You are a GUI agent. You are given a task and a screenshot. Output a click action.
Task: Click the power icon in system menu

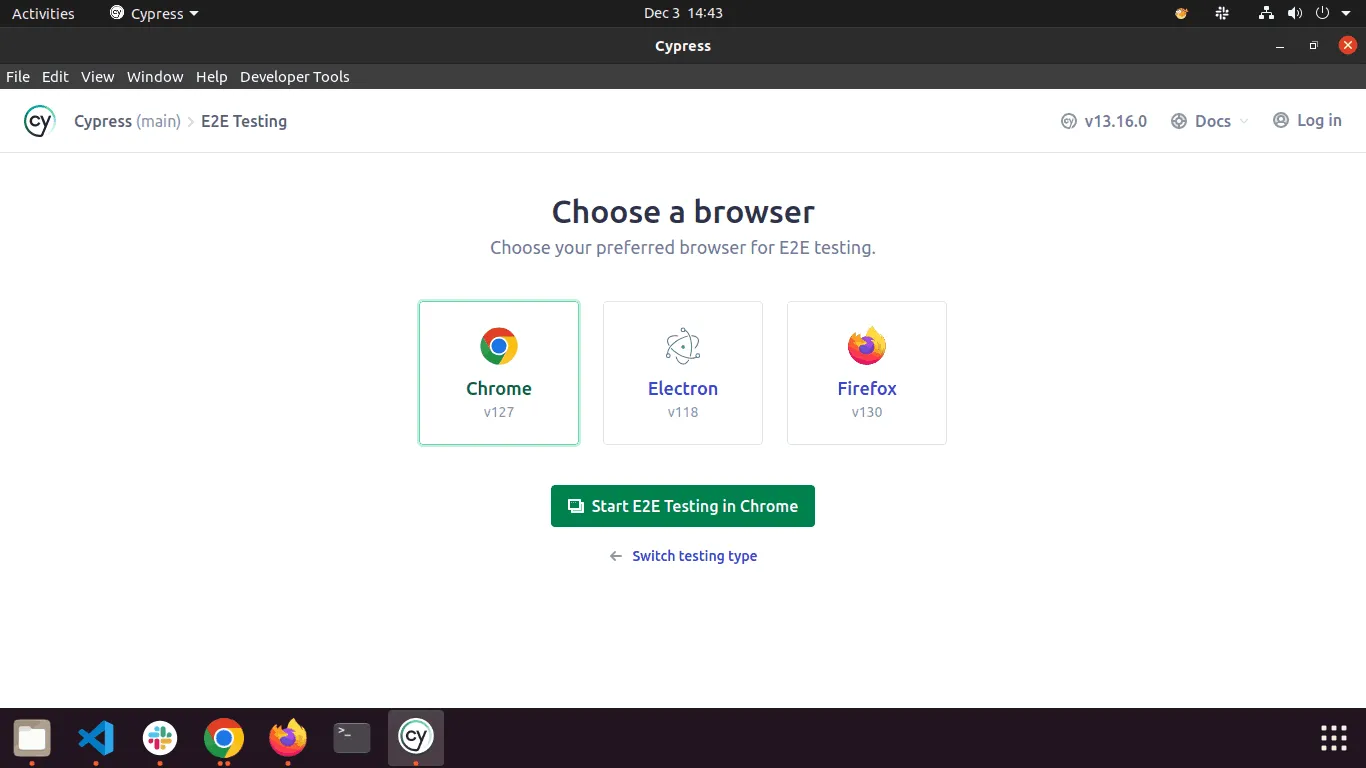click(1322, 13)
